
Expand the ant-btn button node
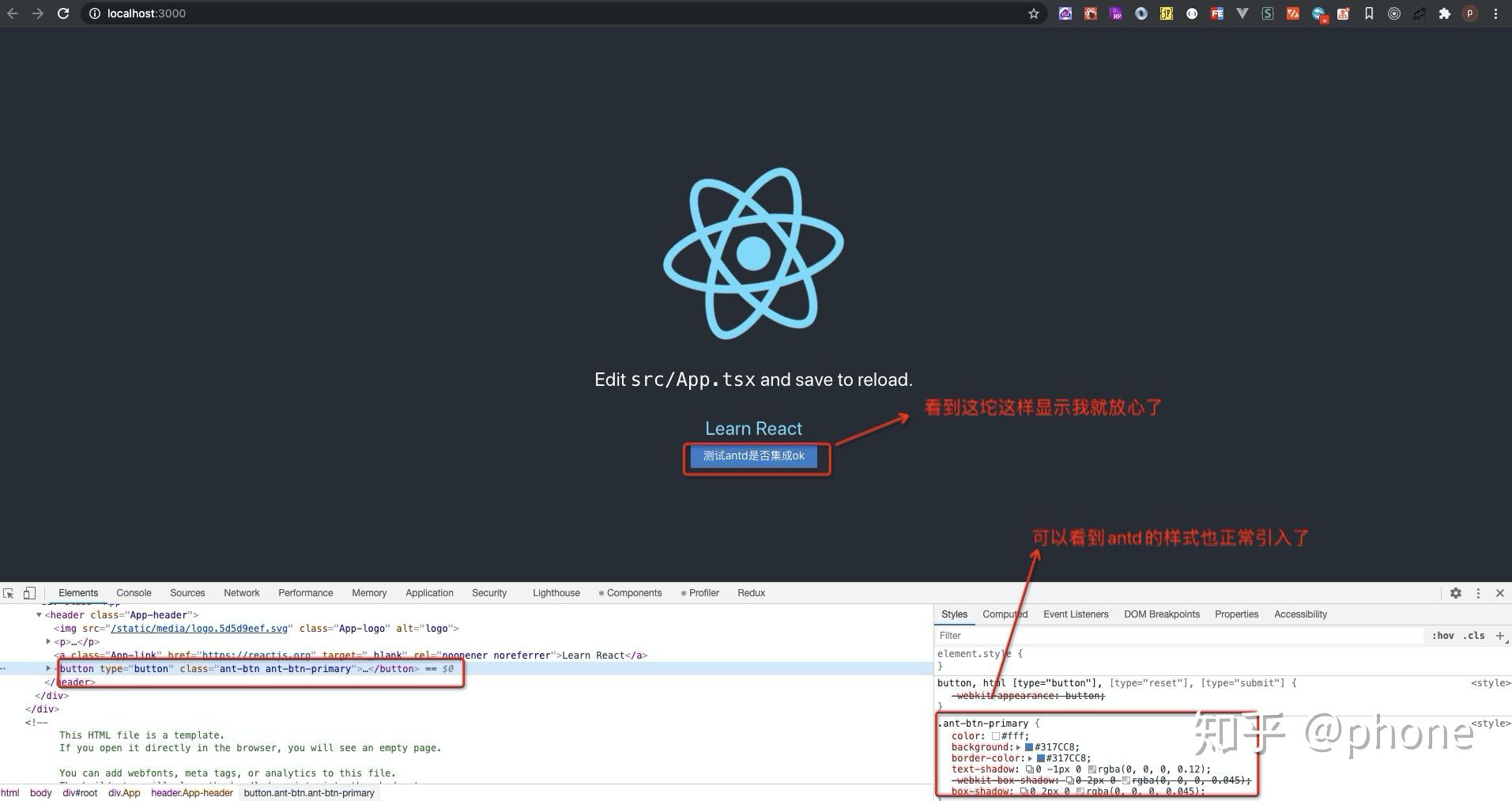48,669
